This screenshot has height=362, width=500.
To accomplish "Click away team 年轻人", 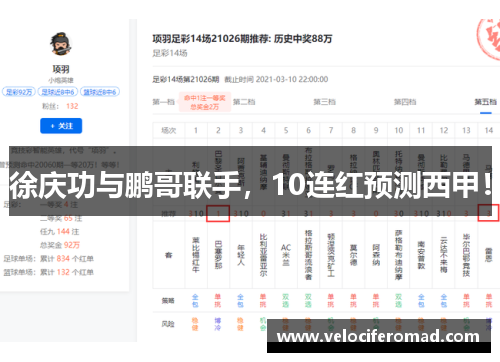I will coord(241,255).
